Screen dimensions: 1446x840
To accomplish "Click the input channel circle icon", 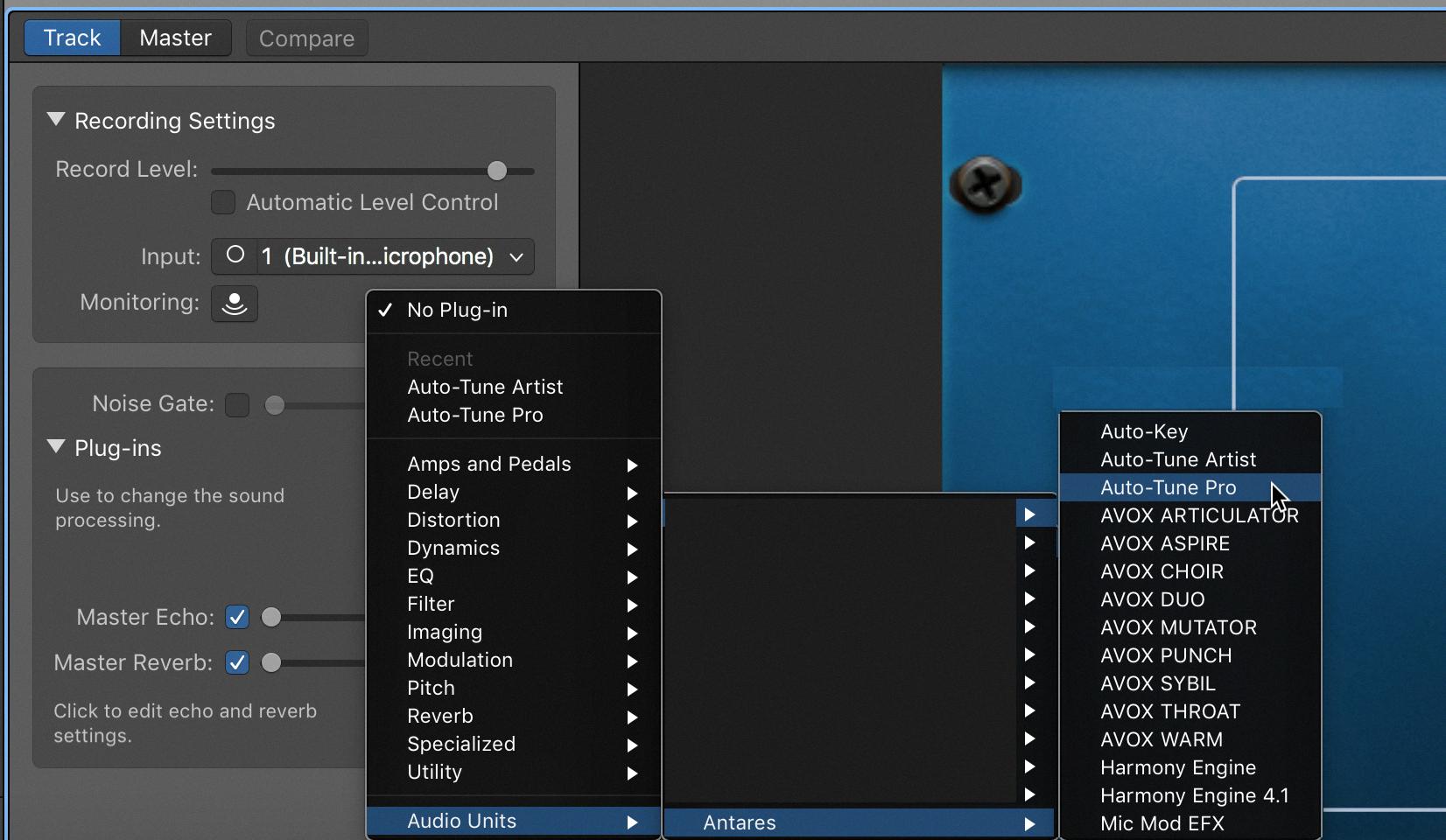I will [x=235, y=255].
